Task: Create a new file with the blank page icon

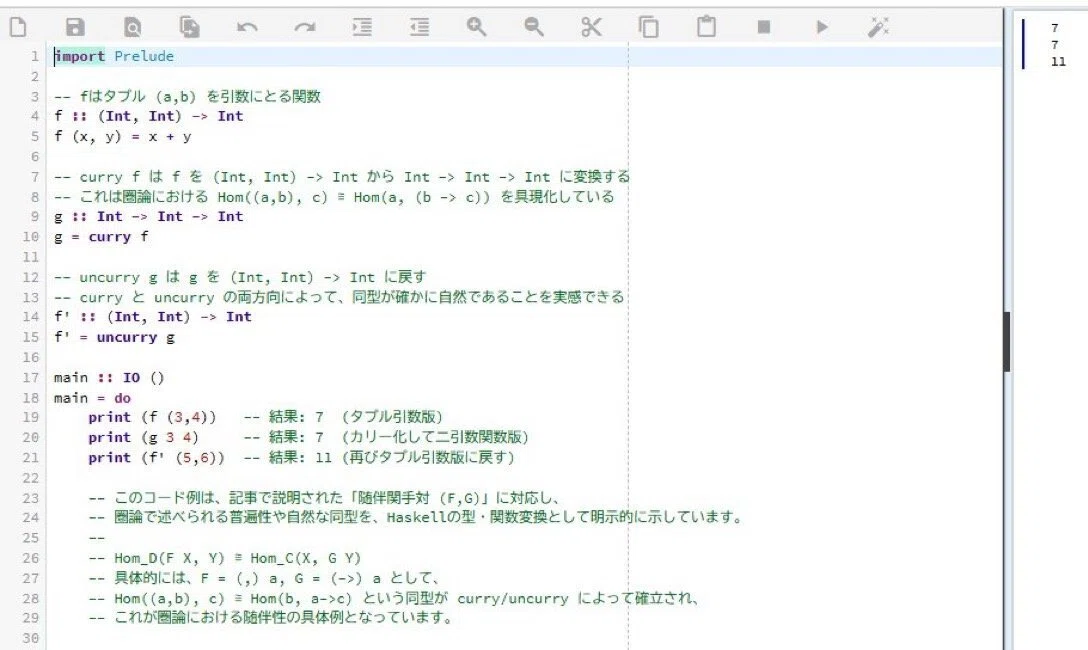Action: pyautogui.click(x=18, y=27)
